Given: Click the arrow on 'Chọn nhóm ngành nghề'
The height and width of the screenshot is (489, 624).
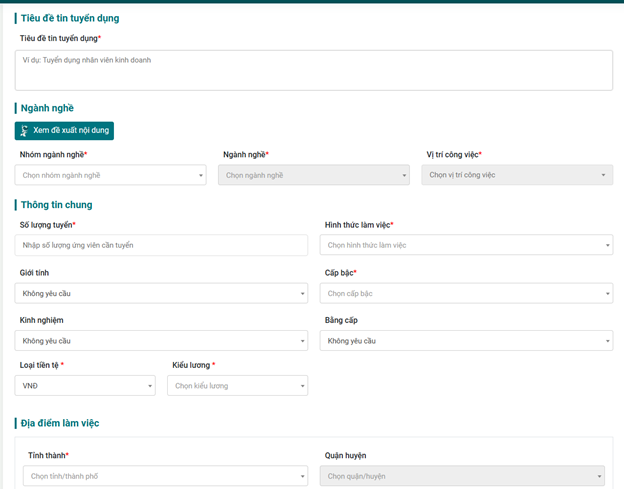Looking at the screenshot, I should tap(201, 176).
